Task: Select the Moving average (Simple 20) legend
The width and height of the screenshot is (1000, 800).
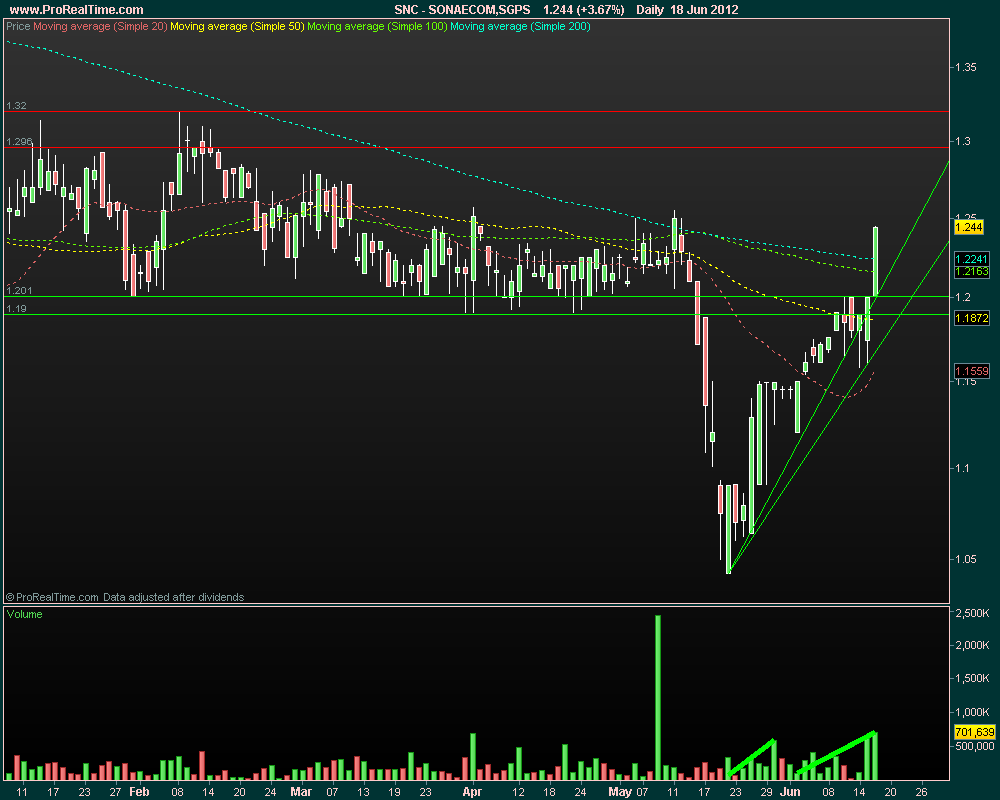Action: [x=100, y=26]
